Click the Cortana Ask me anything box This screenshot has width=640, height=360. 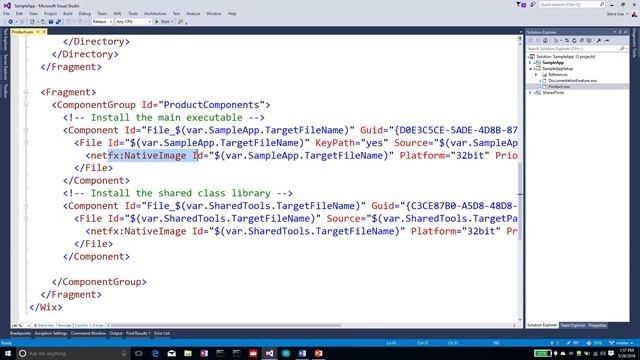coord(73,353)
